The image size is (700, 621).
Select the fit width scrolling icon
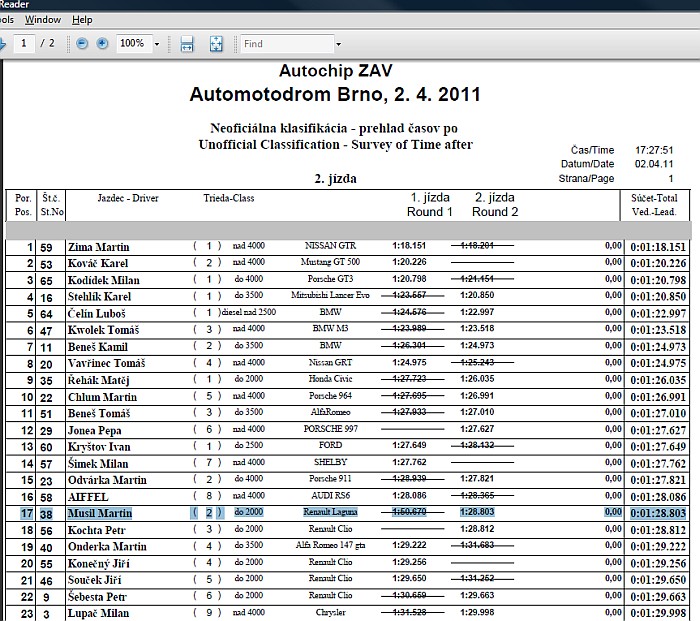(186, 44)
